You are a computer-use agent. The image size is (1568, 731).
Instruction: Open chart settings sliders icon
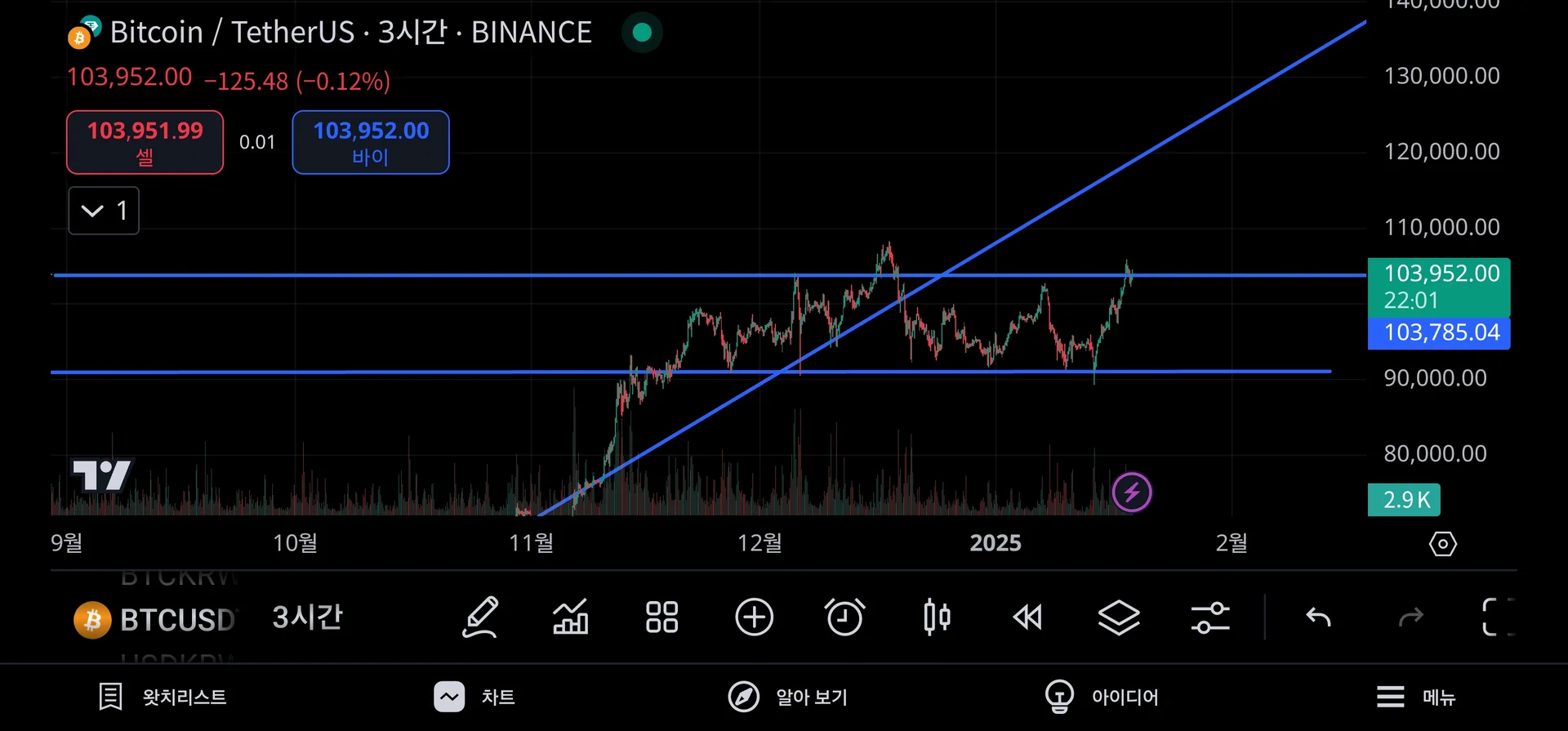[1209, 617]
